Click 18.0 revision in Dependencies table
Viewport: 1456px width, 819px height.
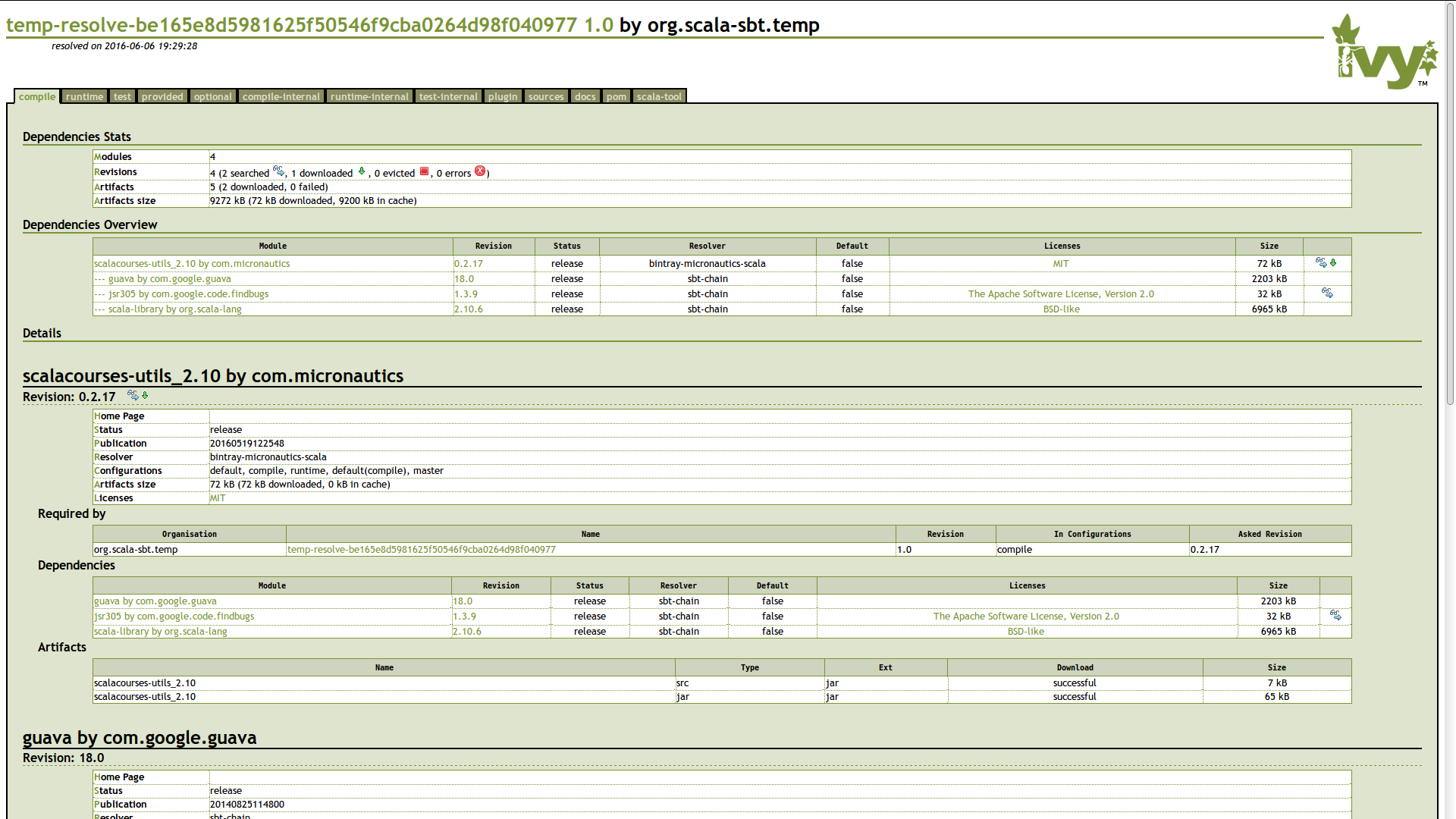pos(463,601)
